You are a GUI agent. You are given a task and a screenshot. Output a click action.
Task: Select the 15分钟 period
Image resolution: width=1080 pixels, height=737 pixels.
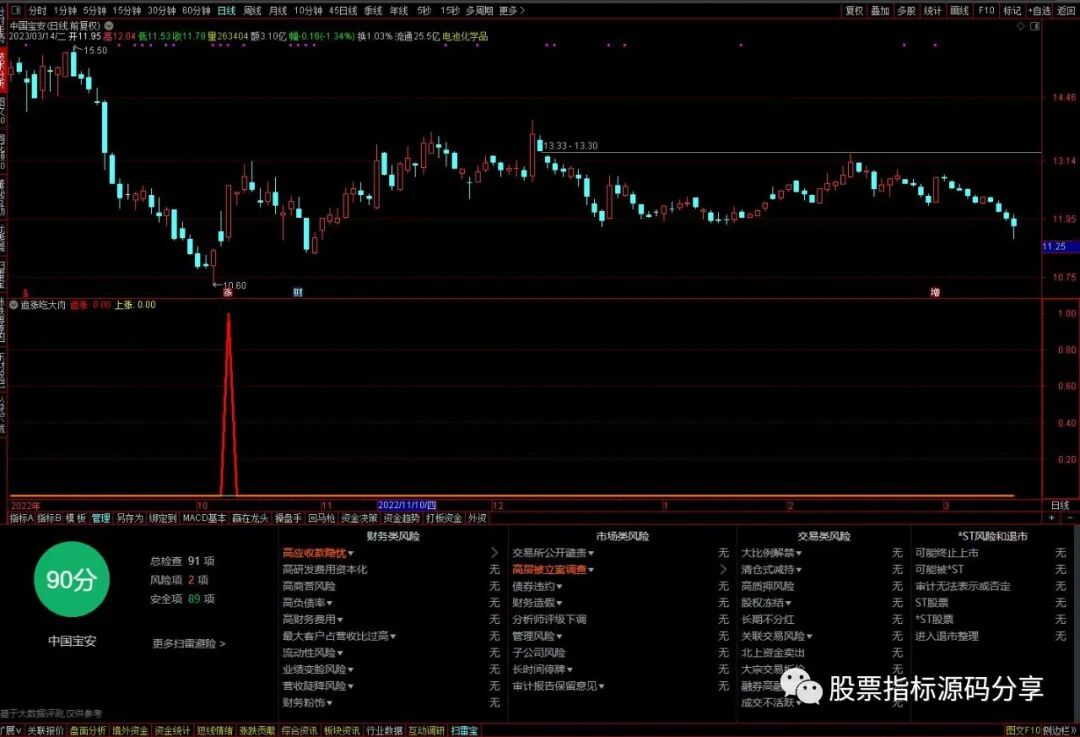[127, 10]
